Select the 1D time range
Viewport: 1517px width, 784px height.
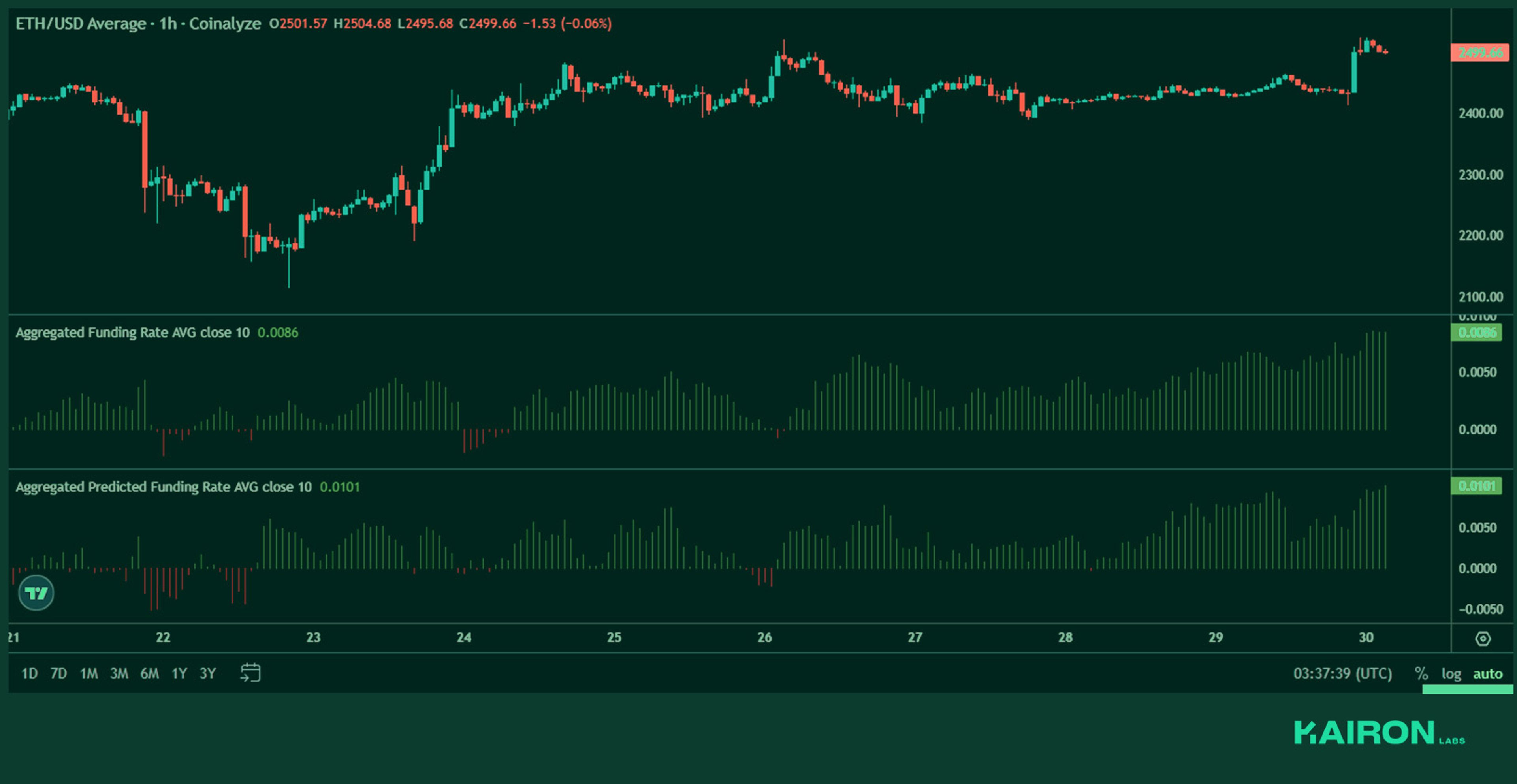pos(30,673)
